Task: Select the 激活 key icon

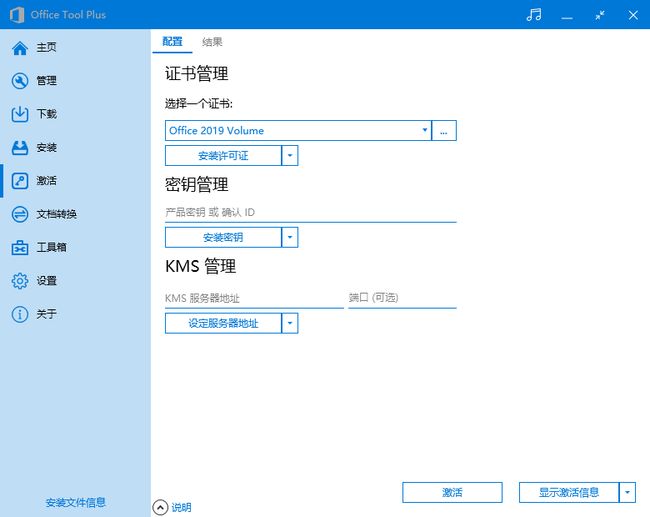Action: [19, 181]
